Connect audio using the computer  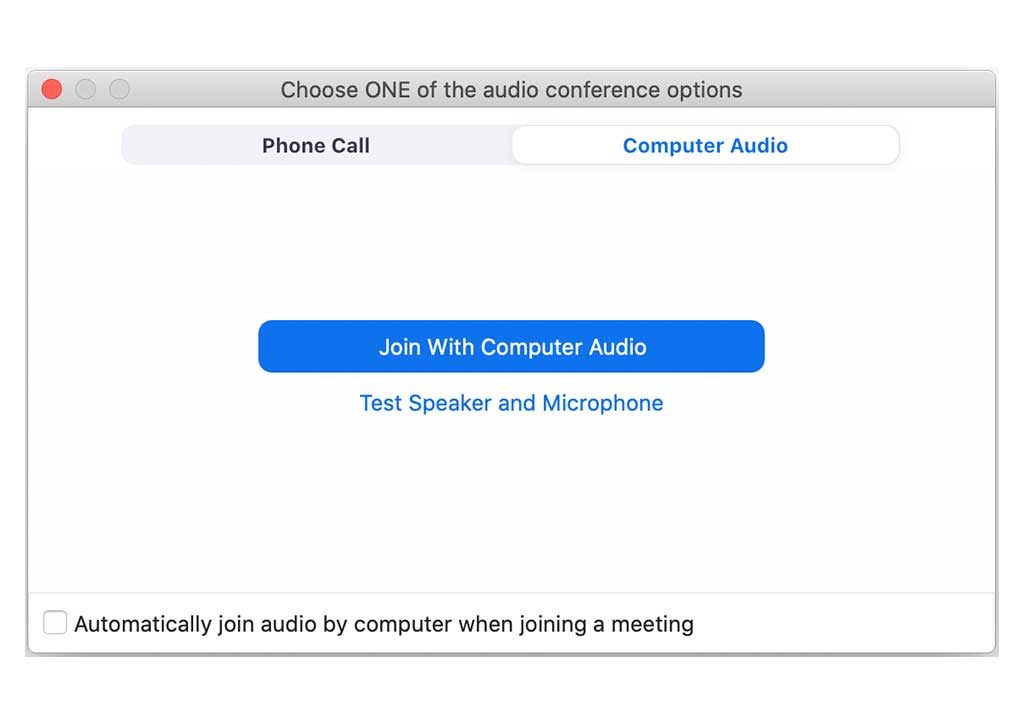click(511, 347)
